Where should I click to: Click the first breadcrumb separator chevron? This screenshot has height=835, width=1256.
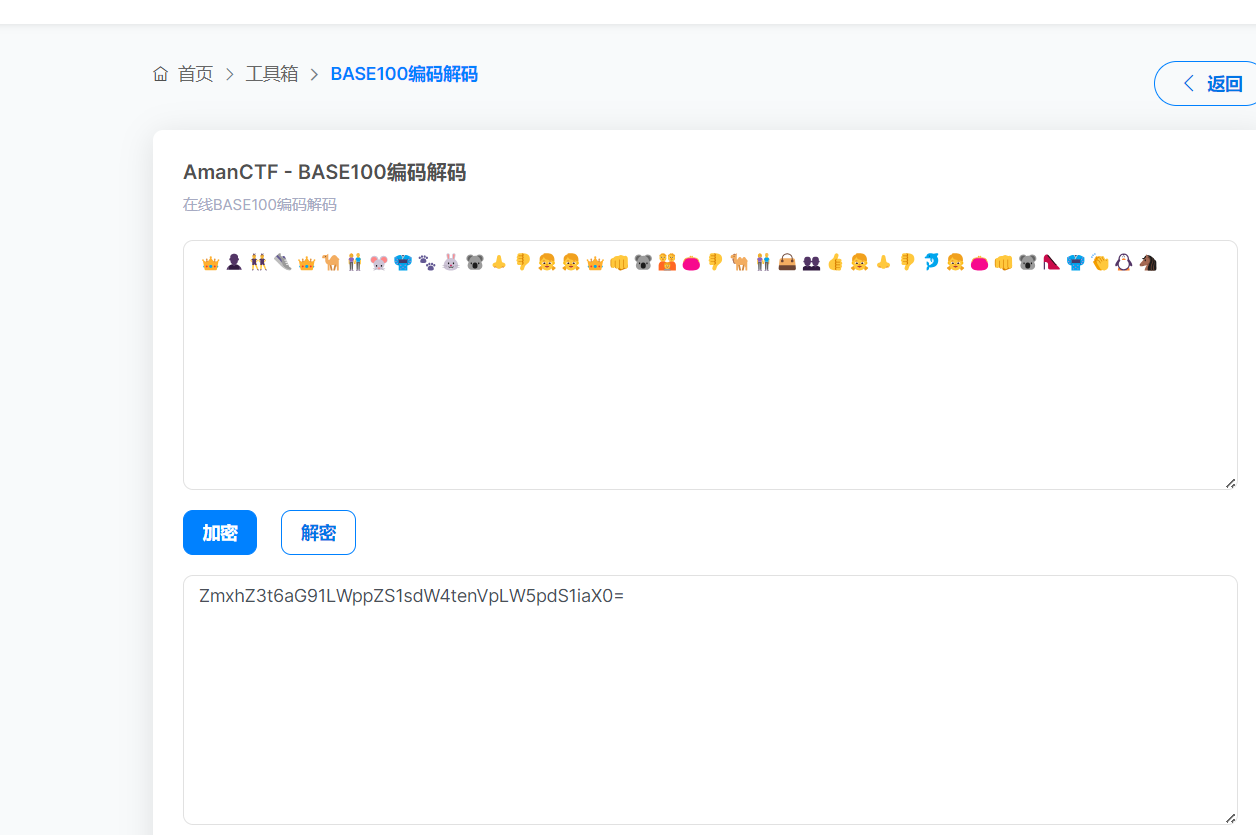[x=230, y=74]
